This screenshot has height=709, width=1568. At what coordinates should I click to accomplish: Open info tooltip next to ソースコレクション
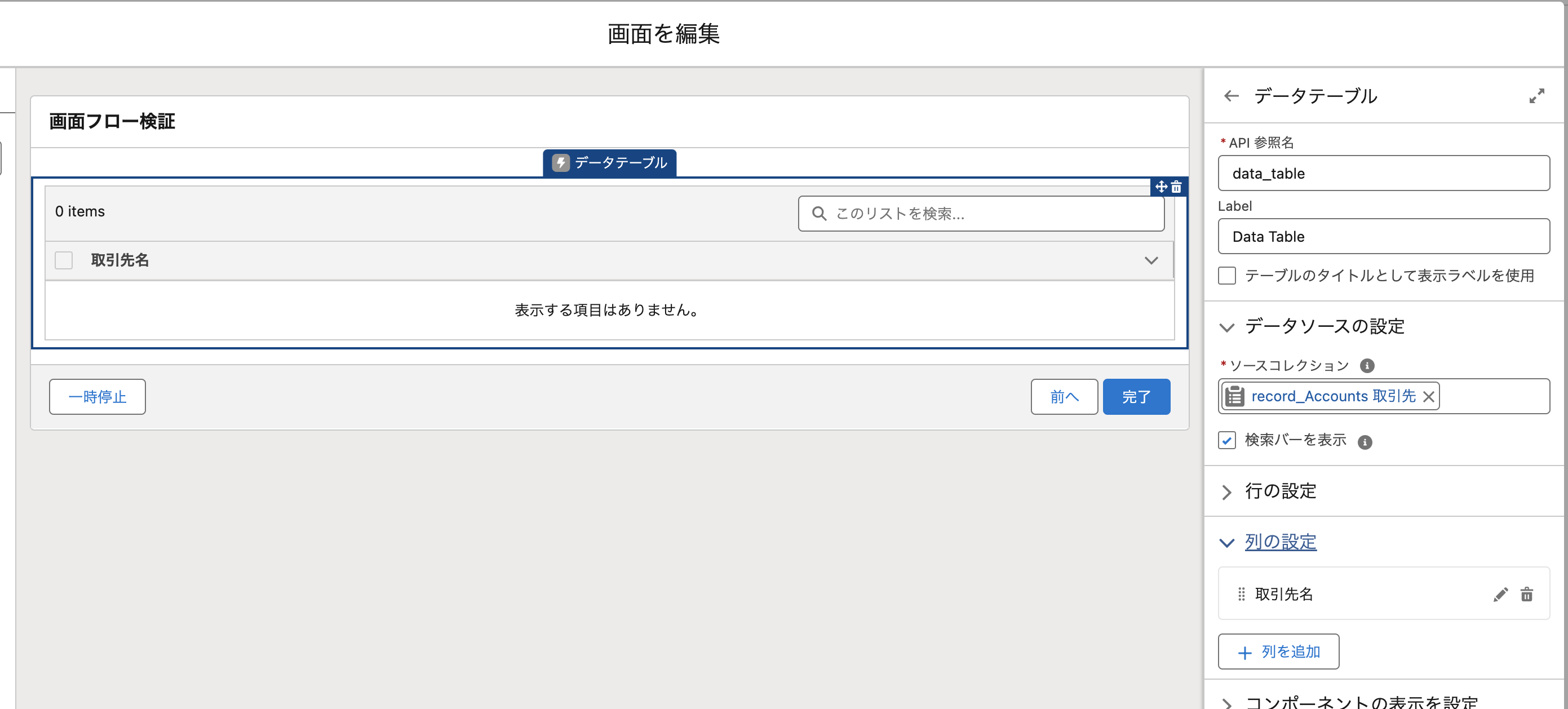click(x=1367, y=365)
